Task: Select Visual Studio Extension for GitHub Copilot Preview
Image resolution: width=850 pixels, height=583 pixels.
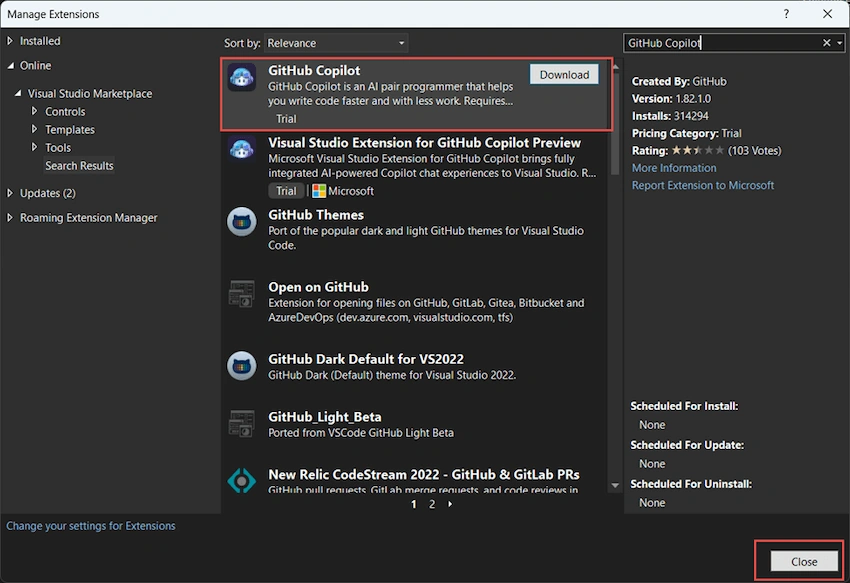Action: tap(424, 143)
